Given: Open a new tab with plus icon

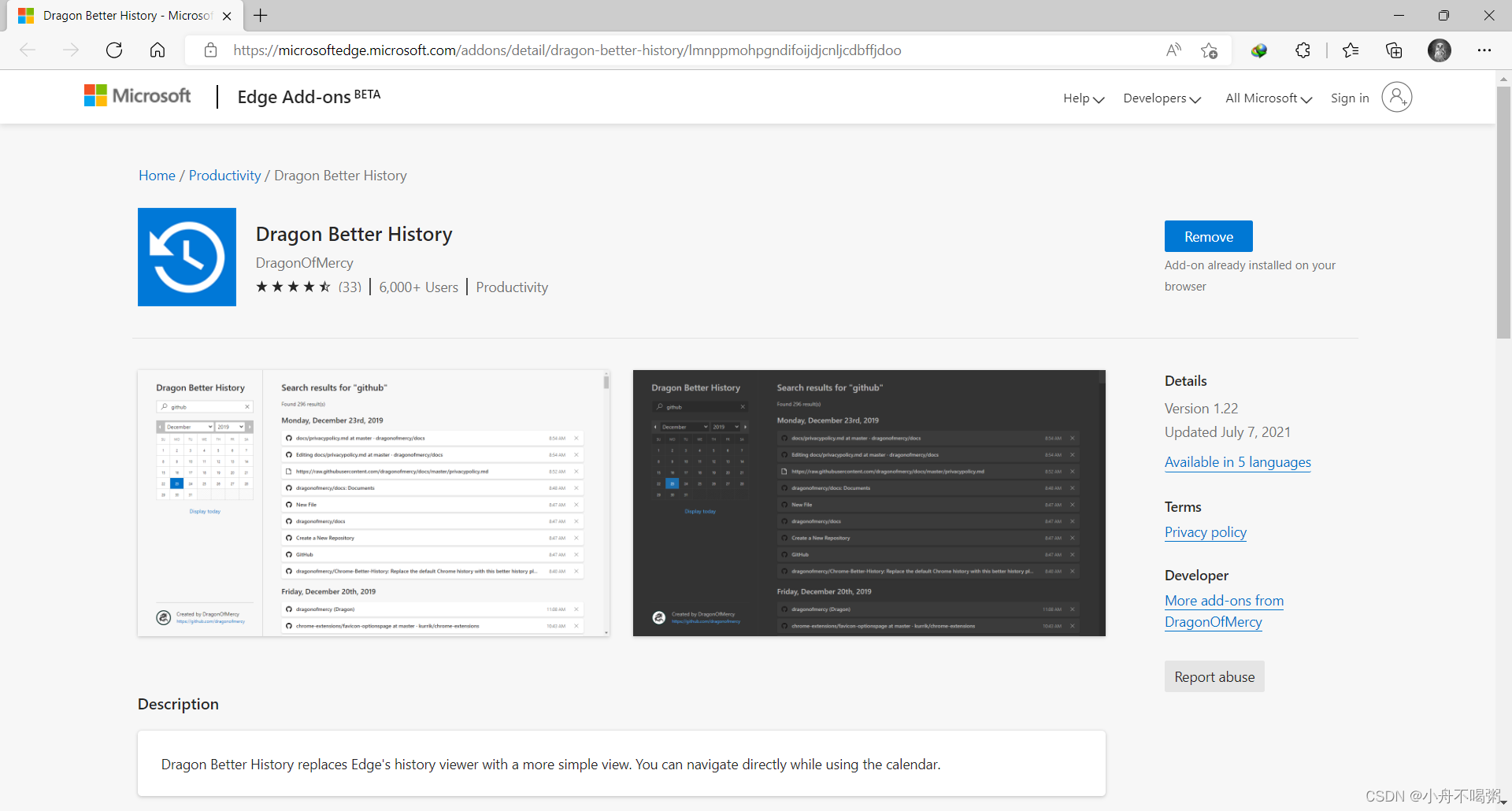Looking at the screenshot, I should (261, 16).
